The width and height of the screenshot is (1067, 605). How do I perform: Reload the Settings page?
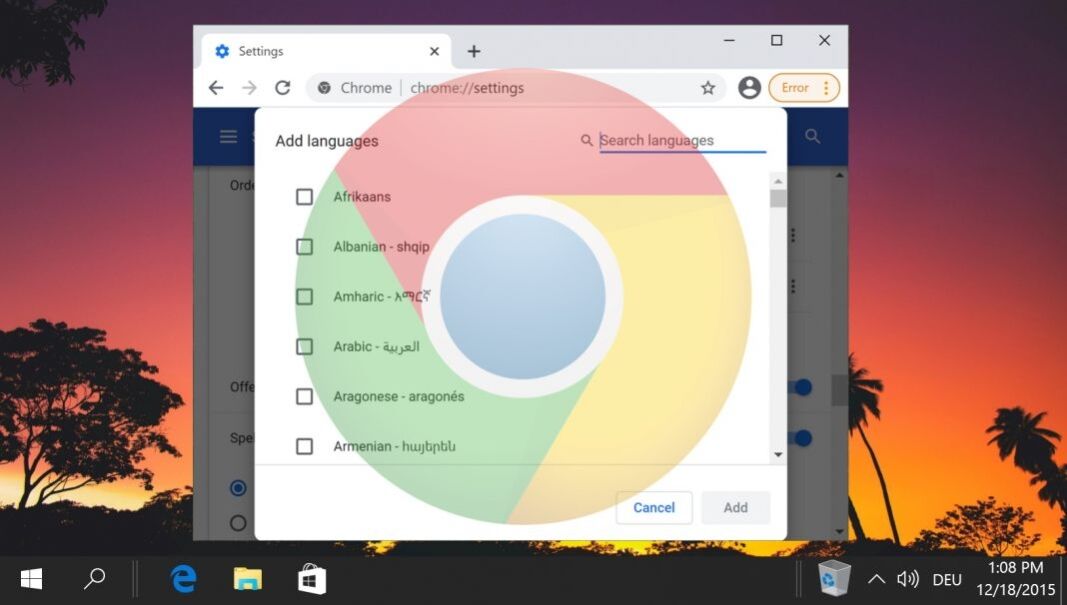282,88
